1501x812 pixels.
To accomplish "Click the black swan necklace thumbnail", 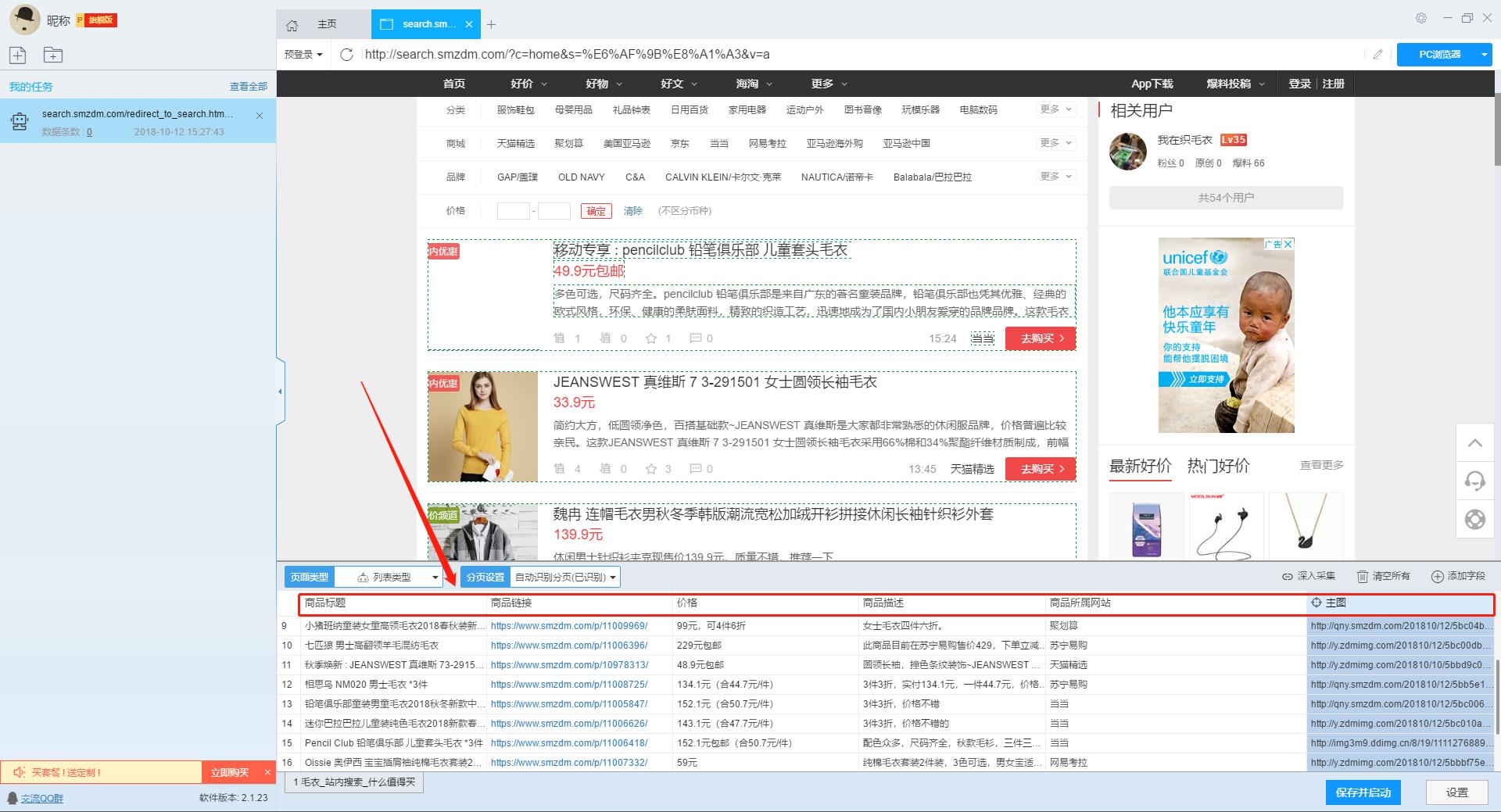I will pyautogui.click(x=1306, y=525).
